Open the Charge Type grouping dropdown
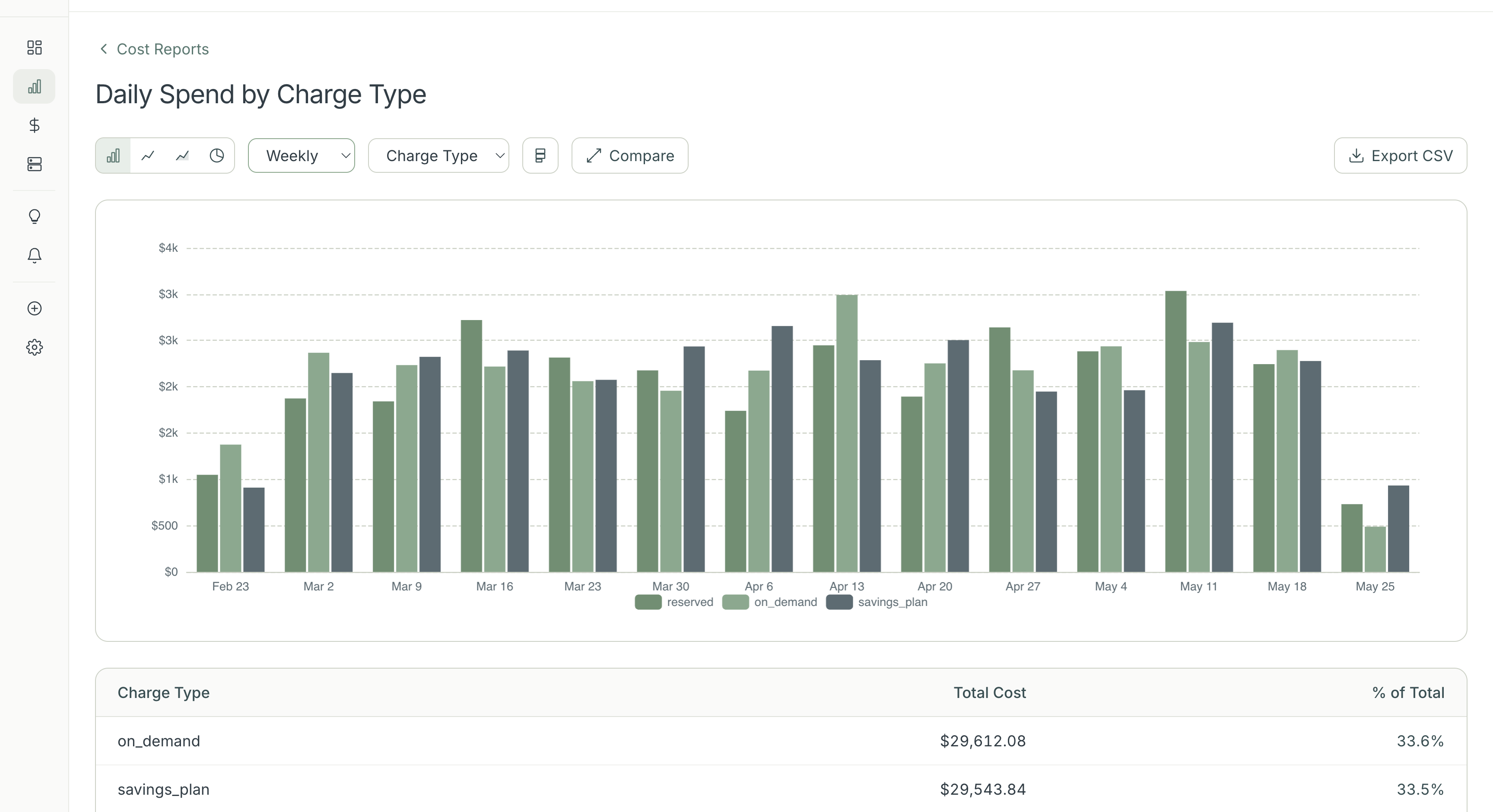This screenshot has height=812, width=1493. pos(439,155)
